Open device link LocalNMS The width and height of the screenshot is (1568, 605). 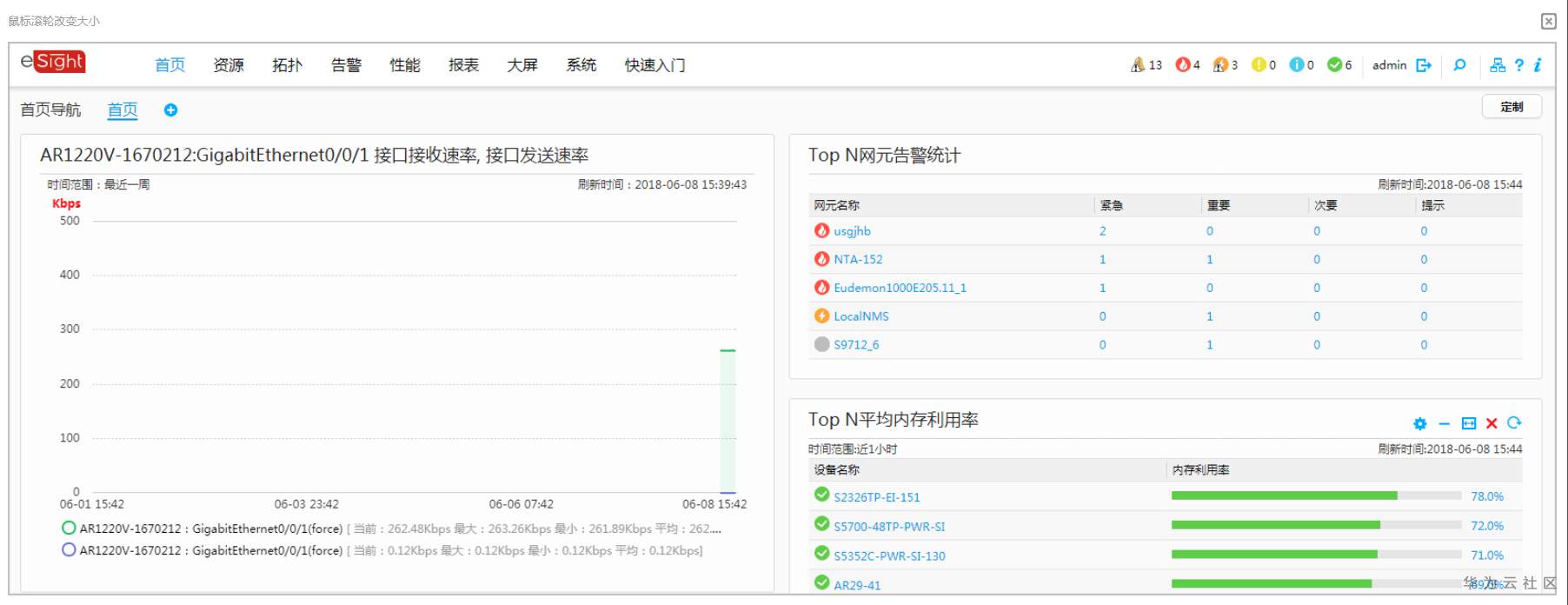tap(861, 316)
